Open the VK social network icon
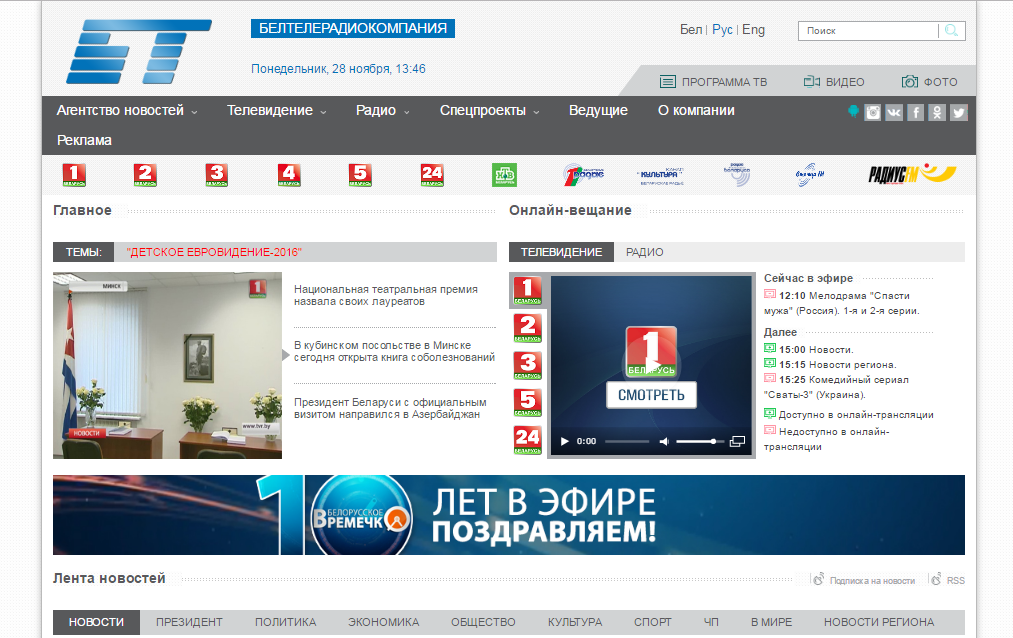The image size is (1013, 638). point(894,112)
